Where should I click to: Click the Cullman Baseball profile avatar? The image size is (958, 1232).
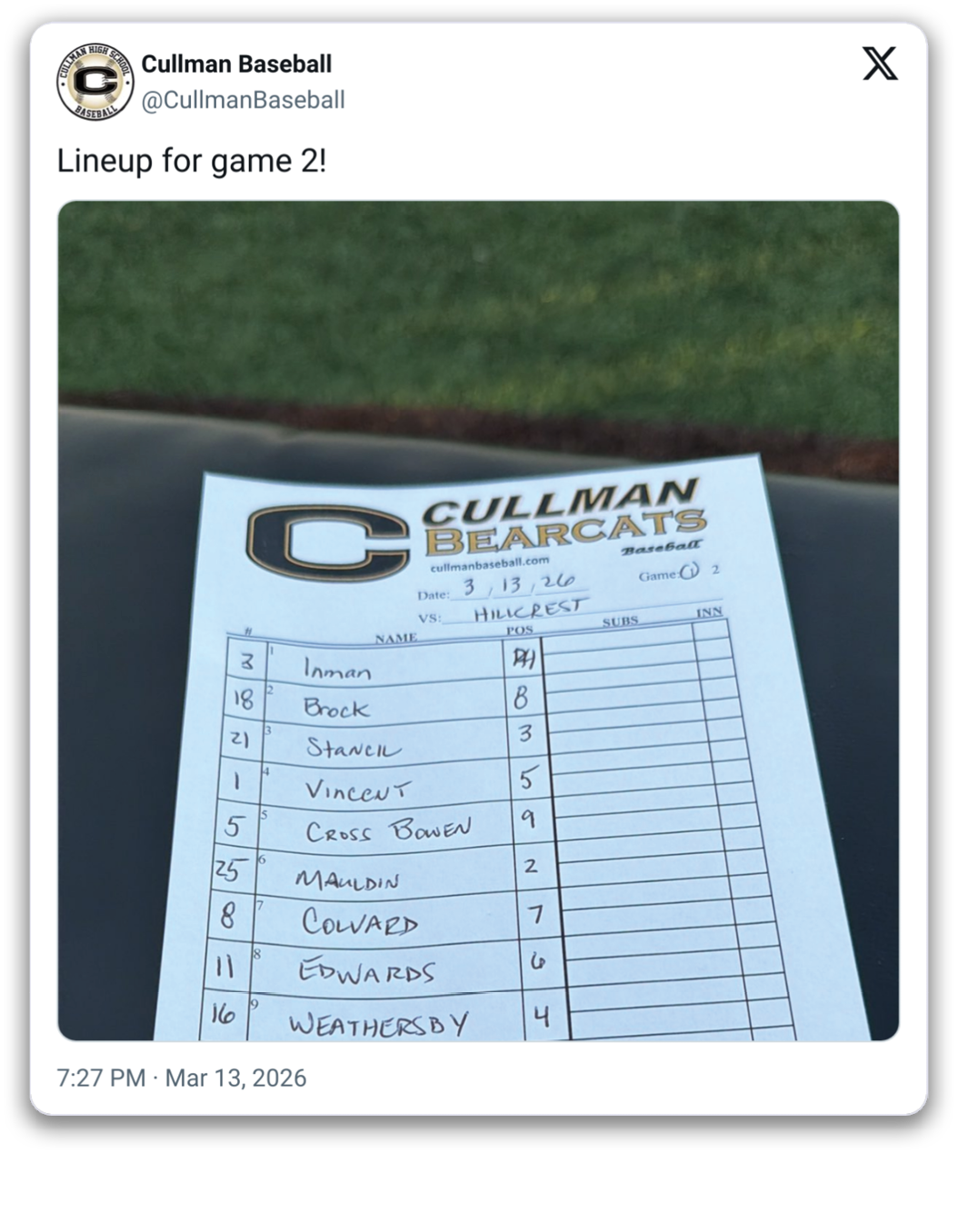coord(95,82)
